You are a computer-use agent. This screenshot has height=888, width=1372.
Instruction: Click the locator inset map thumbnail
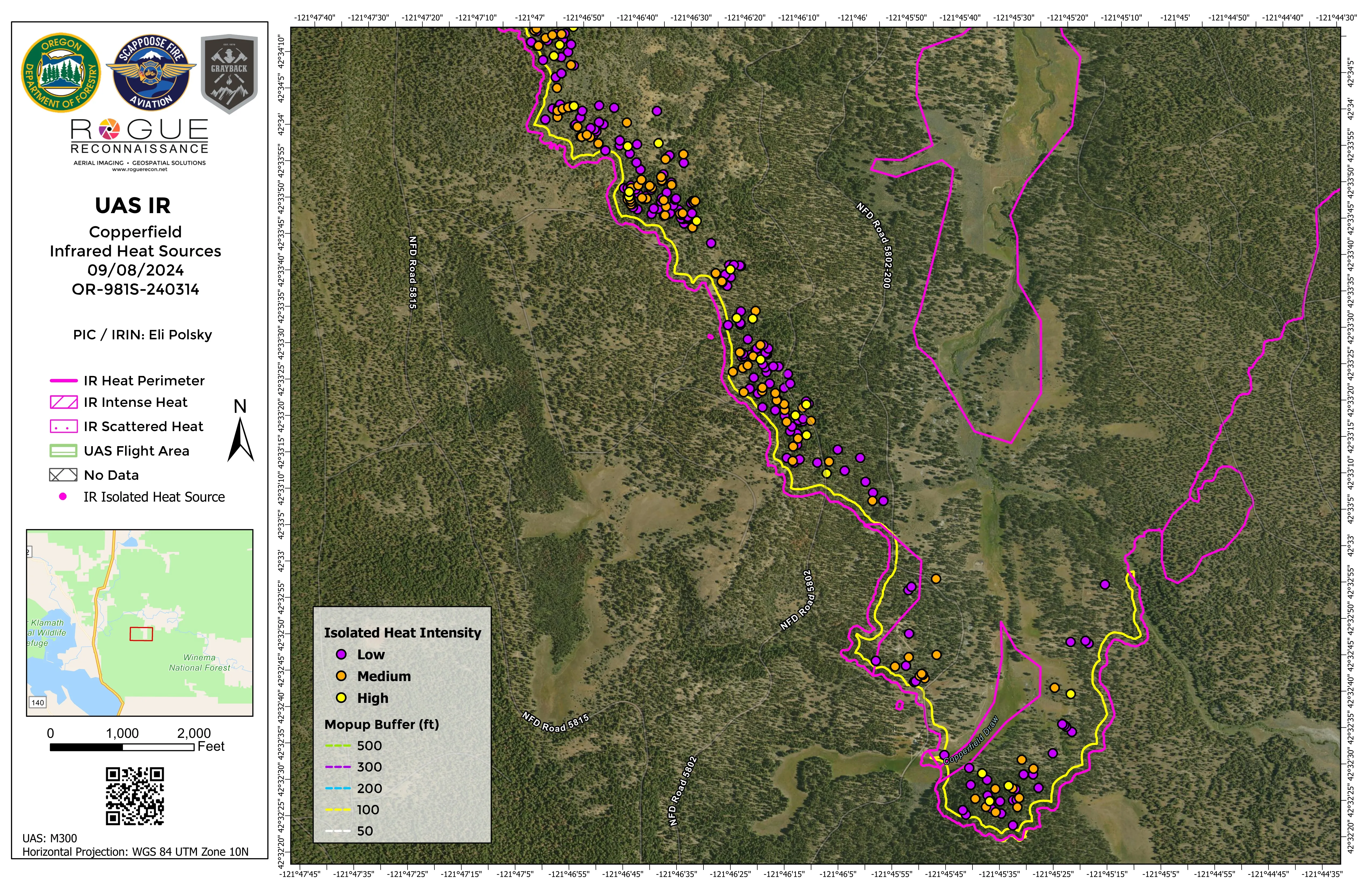tap(140, 623)
